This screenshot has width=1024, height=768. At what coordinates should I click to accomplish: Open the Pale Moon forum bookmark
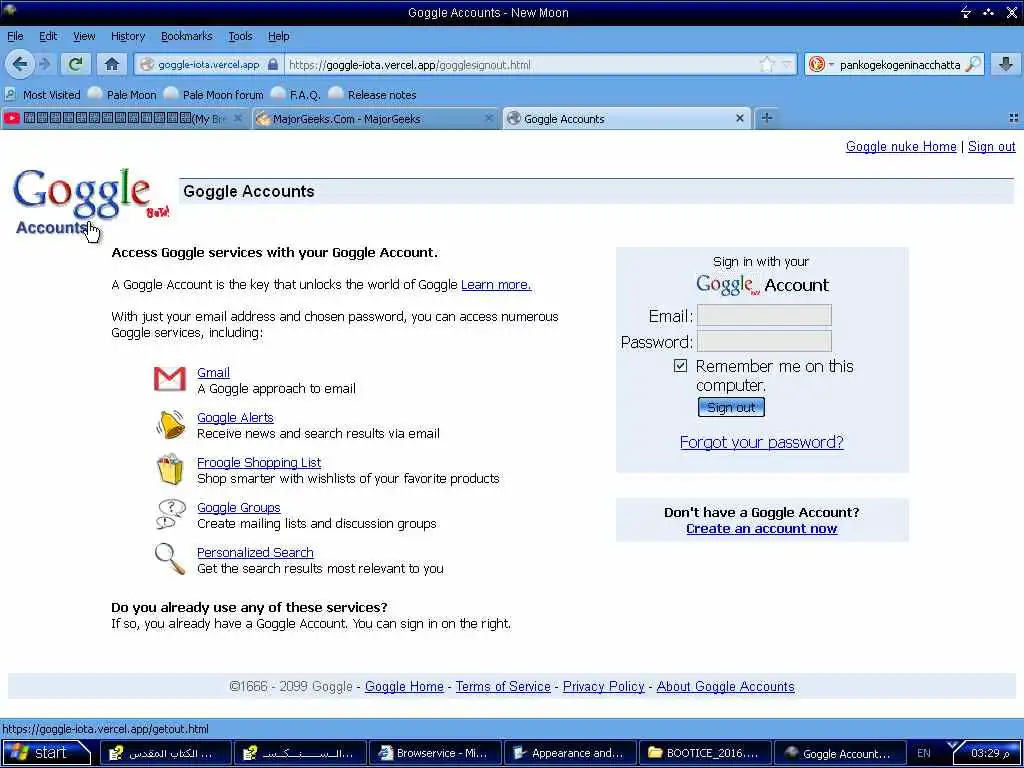point(214,95)
